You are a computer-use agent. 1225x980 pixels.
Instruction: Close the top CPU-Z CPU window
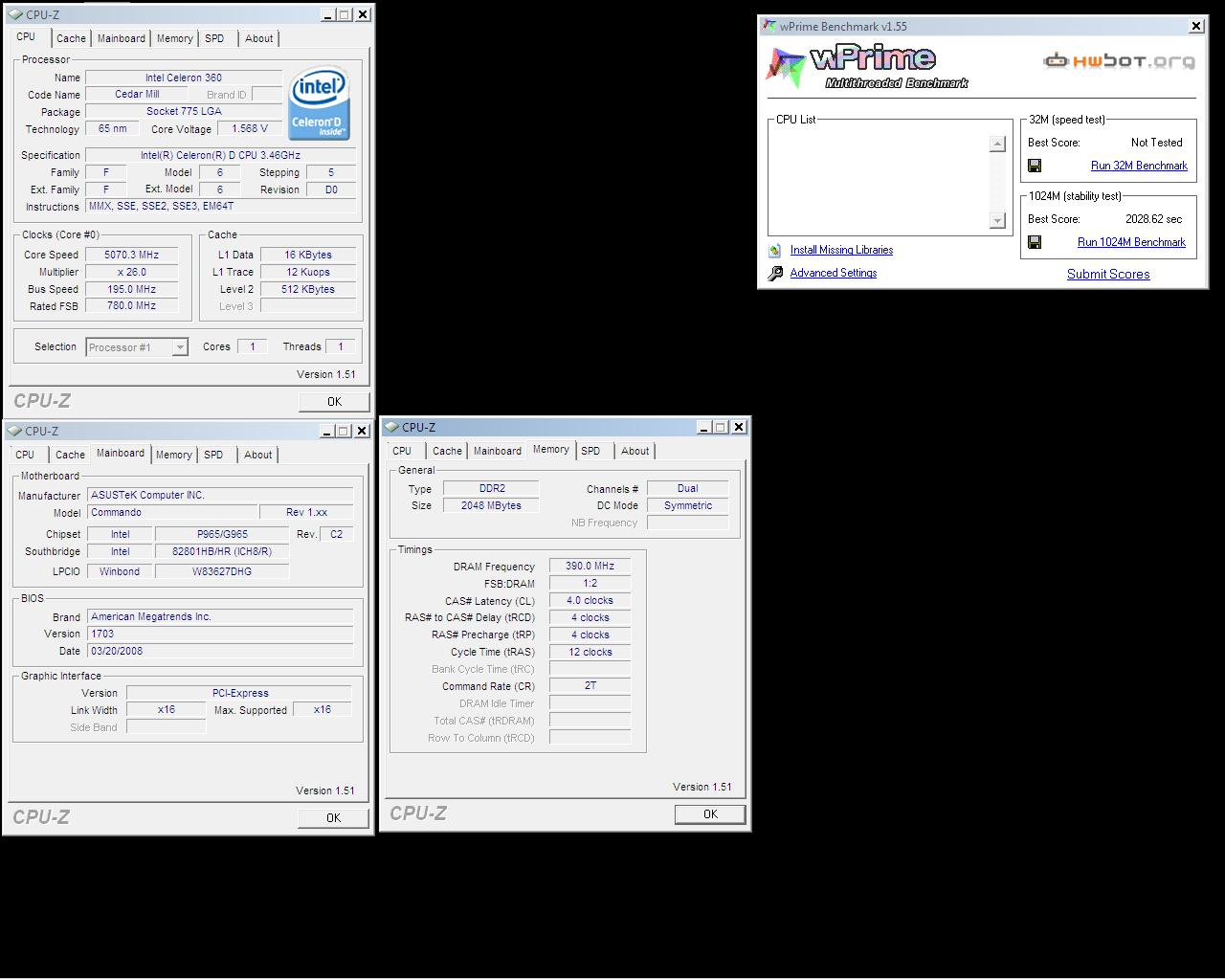tap(363, 14)
